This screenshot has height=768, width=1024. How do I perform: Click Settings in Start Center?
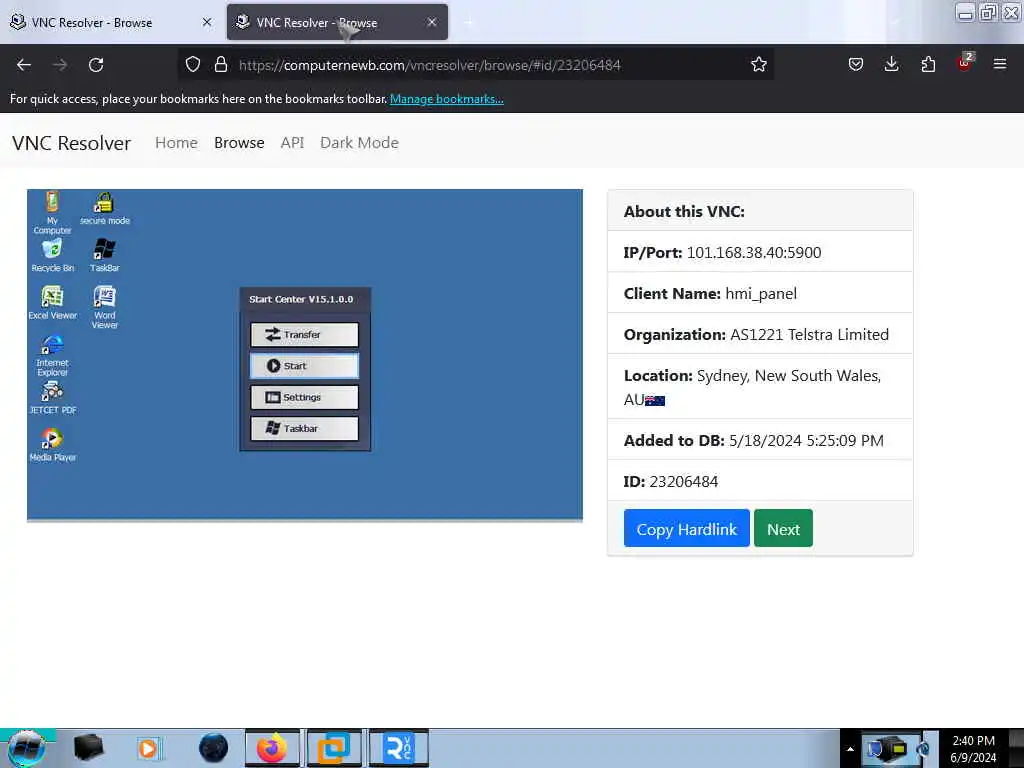coord(304,397)
